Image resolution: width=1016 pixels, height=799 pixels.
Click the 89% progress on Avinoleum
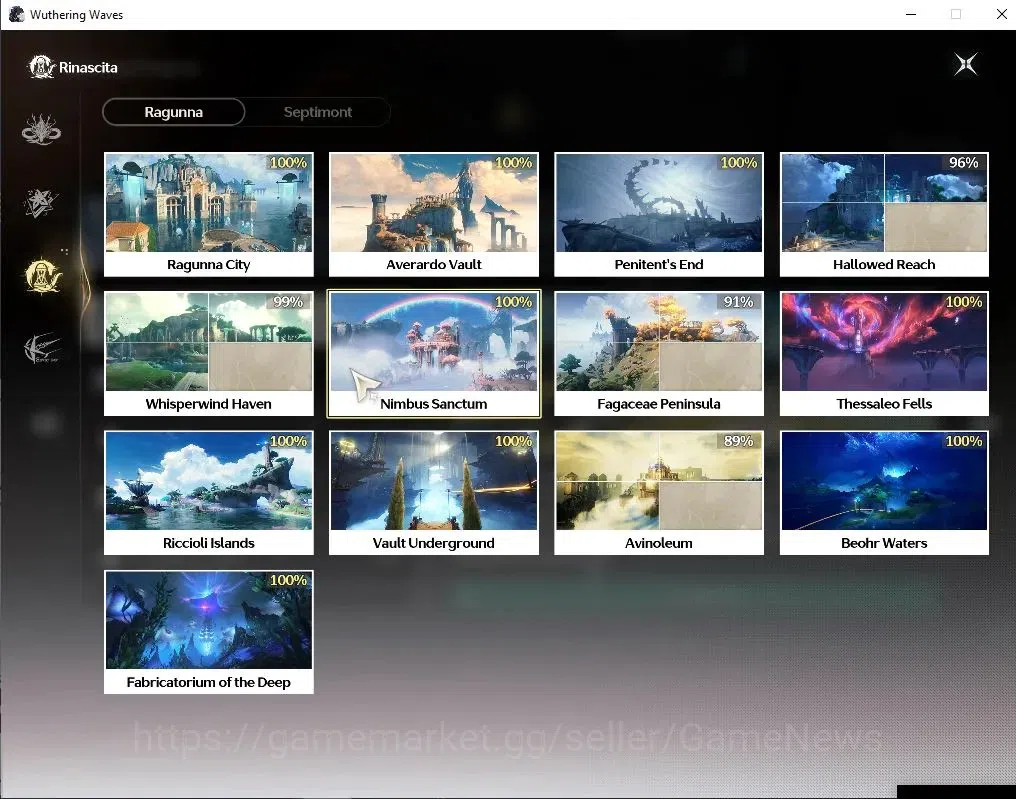click(738, 441)
